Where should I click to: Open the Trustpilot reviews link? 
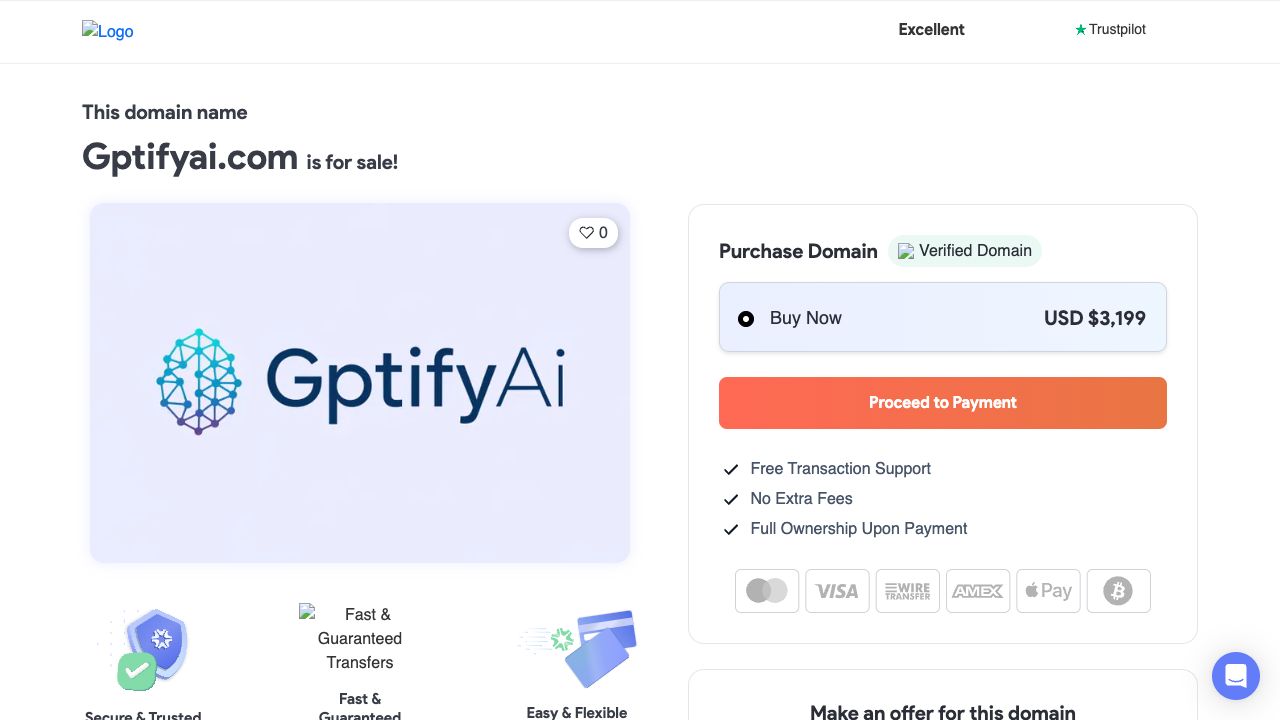1110,30
